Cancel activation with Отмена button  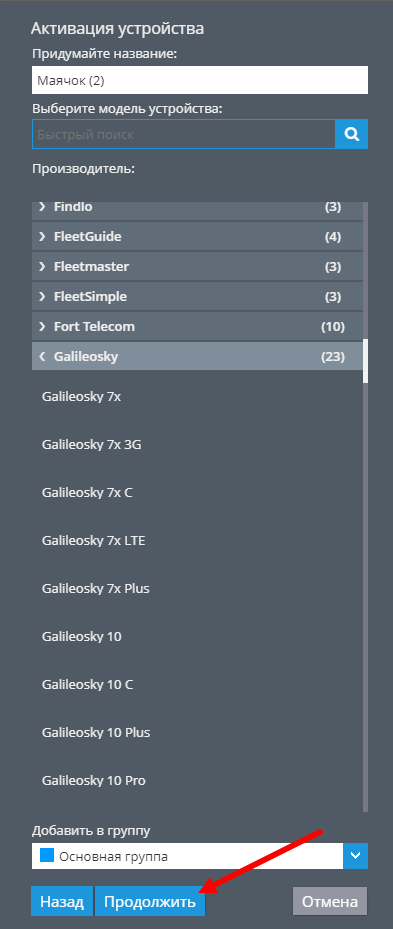(x=330, y=902)
